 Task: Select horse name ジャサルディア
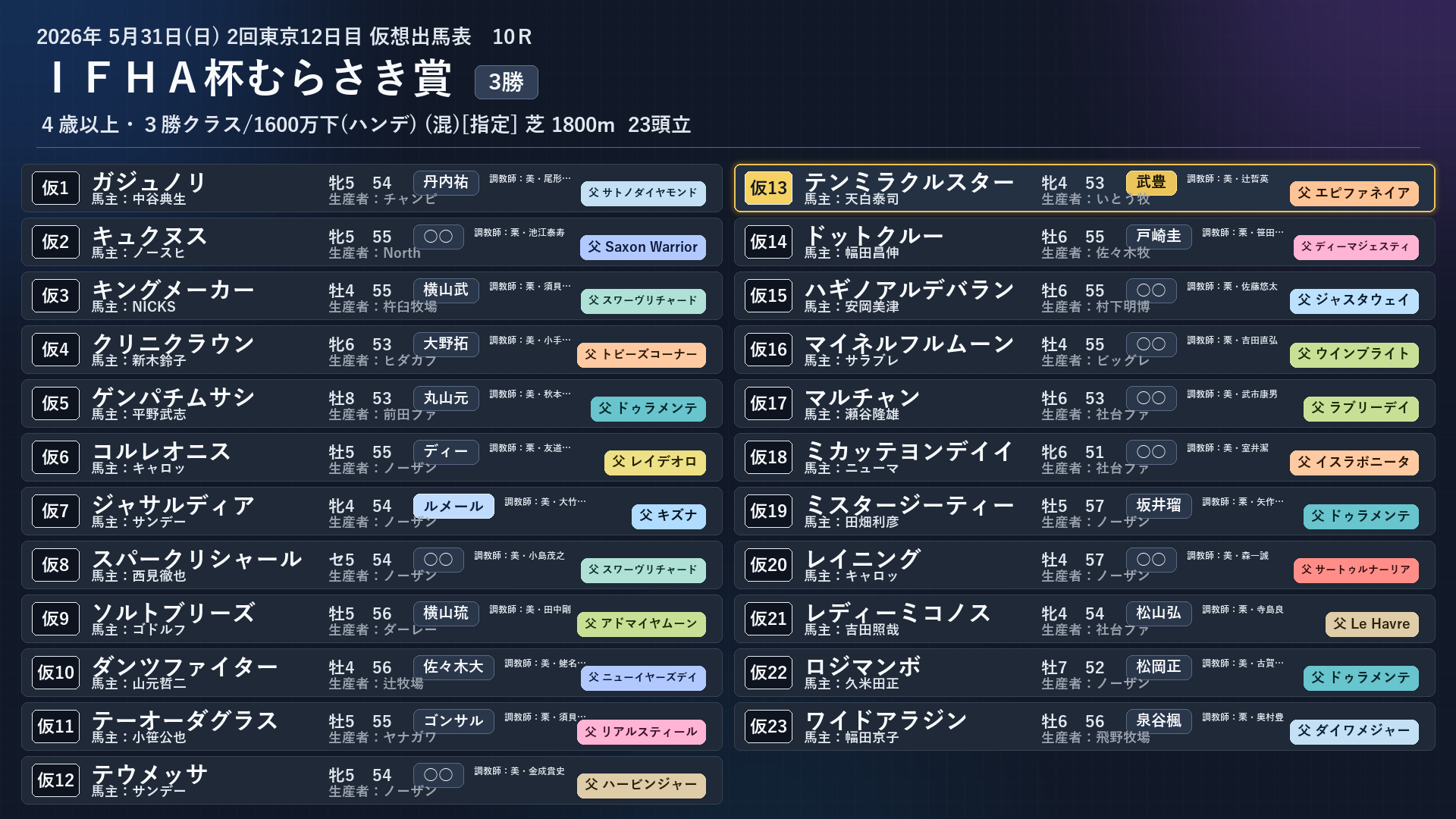click(x=173, y=505)
